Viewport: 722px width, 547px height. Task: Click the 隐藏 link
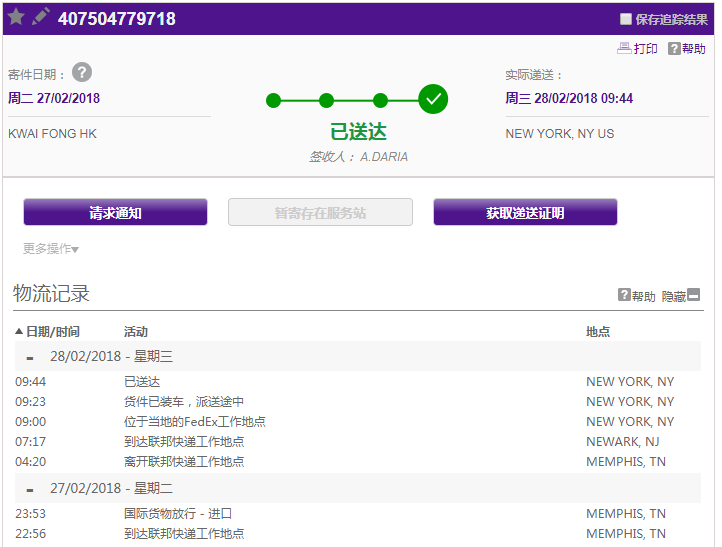(x=674, y=296)
